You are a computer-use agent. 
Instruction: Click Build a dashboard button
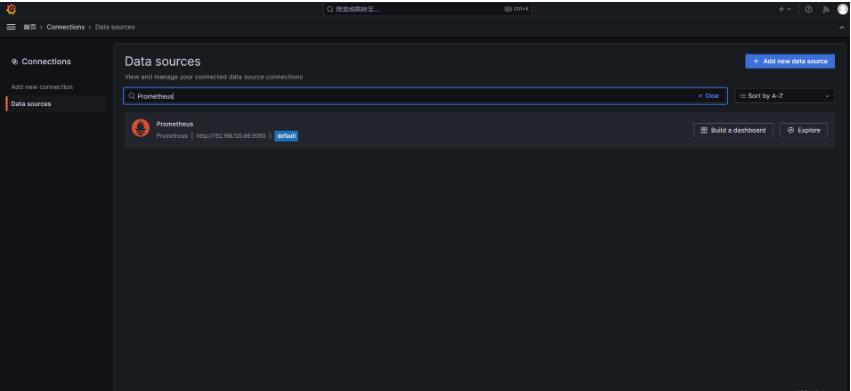point(733,130)
